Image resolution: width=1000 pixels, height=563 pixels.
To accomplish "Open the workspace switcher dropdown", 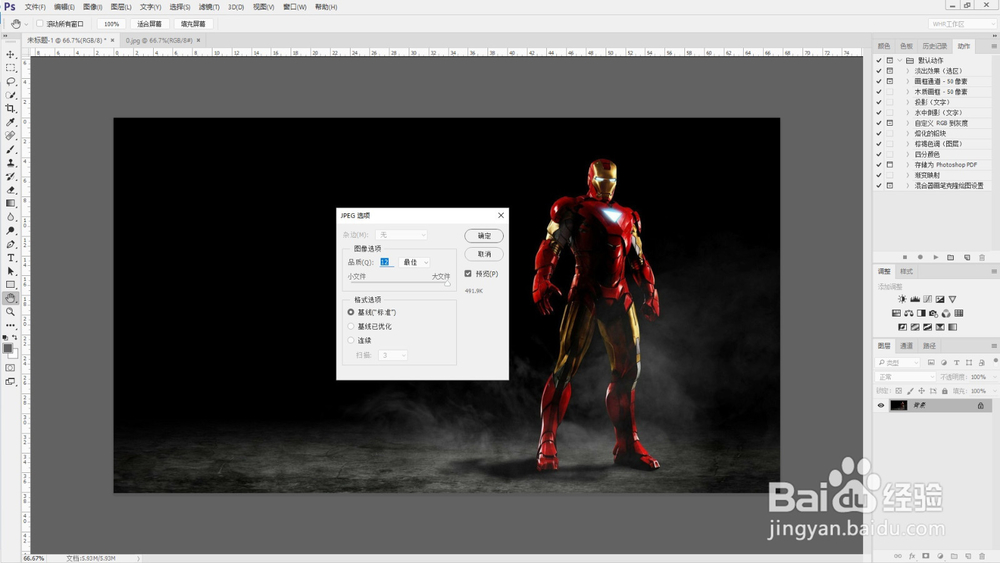I will point(962,24).
